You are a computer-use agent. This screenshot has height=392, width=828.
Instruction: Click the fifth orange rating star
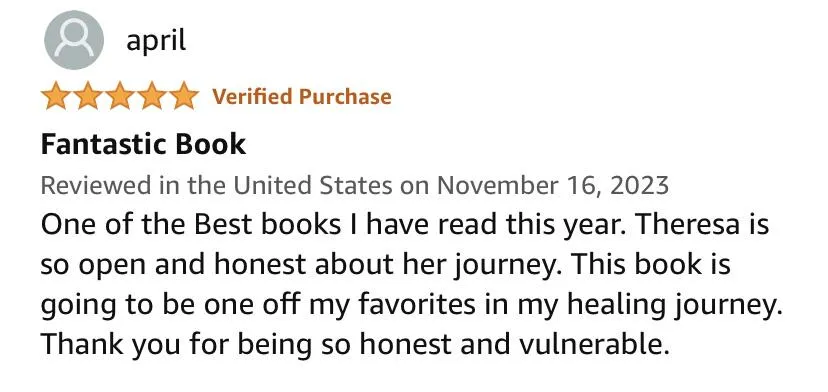click(184, 96)
